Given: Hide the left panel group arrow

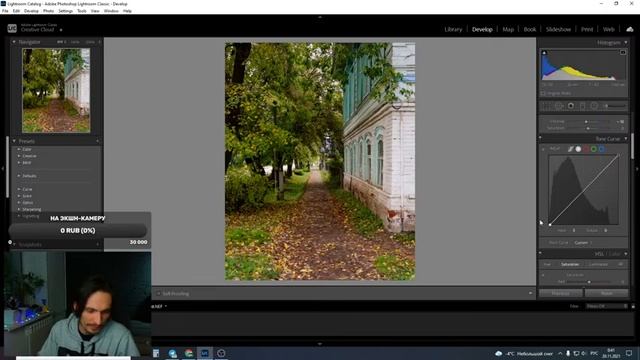Looking at the screenshot, I should point(3,168).
